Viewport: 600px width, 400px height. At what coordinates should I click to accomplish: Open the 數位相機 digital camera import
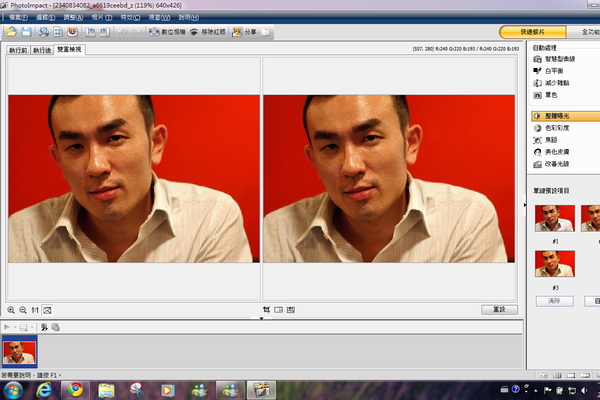(x=167, y=32)
